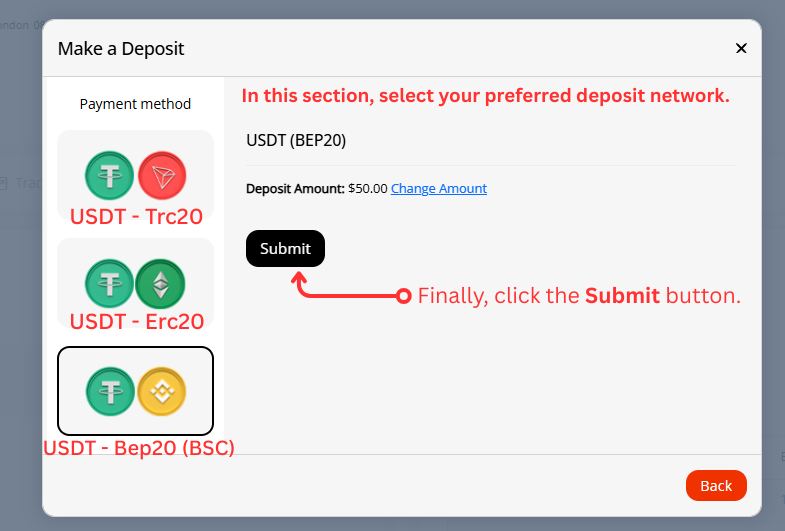Click the Tether icon in the Bep20 card

[x=110, y=391]
